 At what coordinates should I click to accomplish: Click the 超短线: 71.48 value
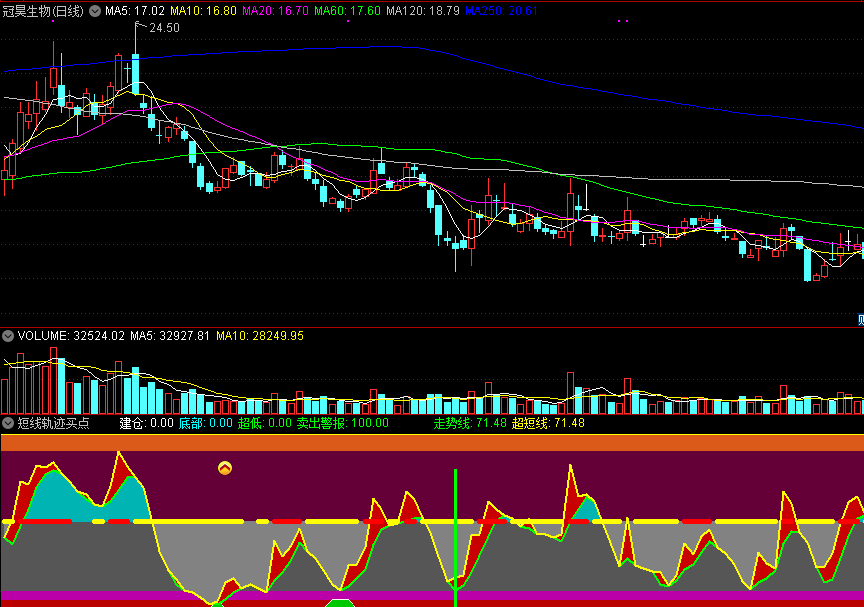coord(548,423)
